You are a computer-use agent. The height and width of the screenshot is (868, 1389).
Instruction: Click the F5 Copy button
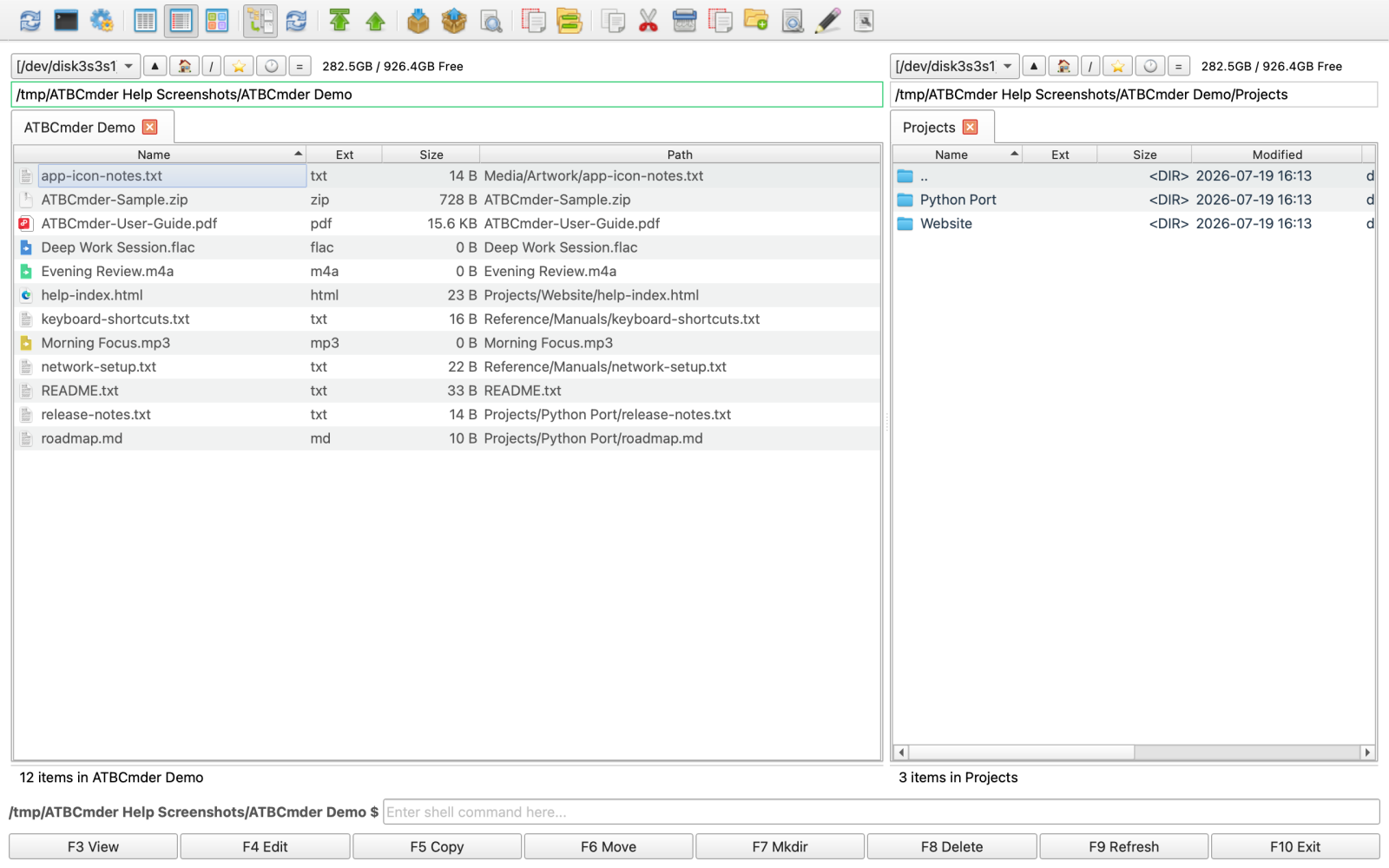[x=438, y=847]
